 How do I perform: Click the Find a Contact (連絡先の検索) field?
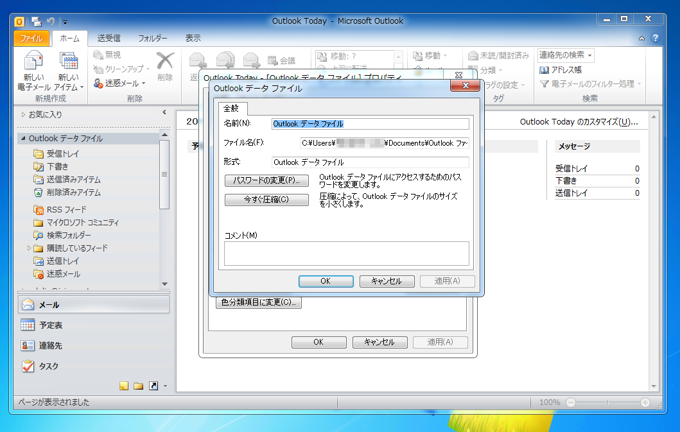pyautogui.click(x=566, y=55)
